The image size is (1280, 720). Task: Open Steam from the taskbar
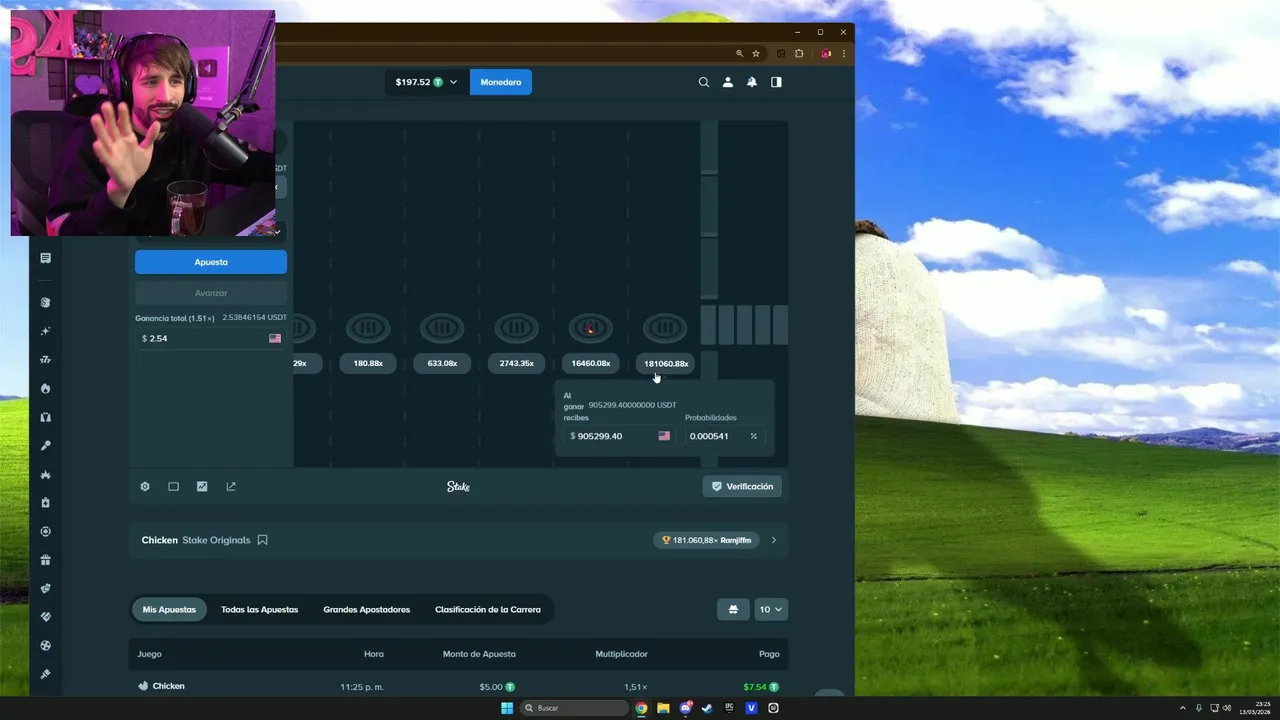707,708
